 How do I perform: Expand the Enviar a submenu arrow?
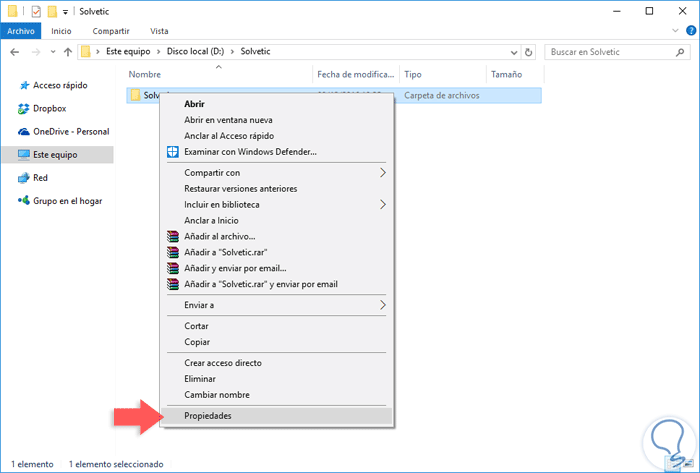pyautogui.click(x=382, y=304)
